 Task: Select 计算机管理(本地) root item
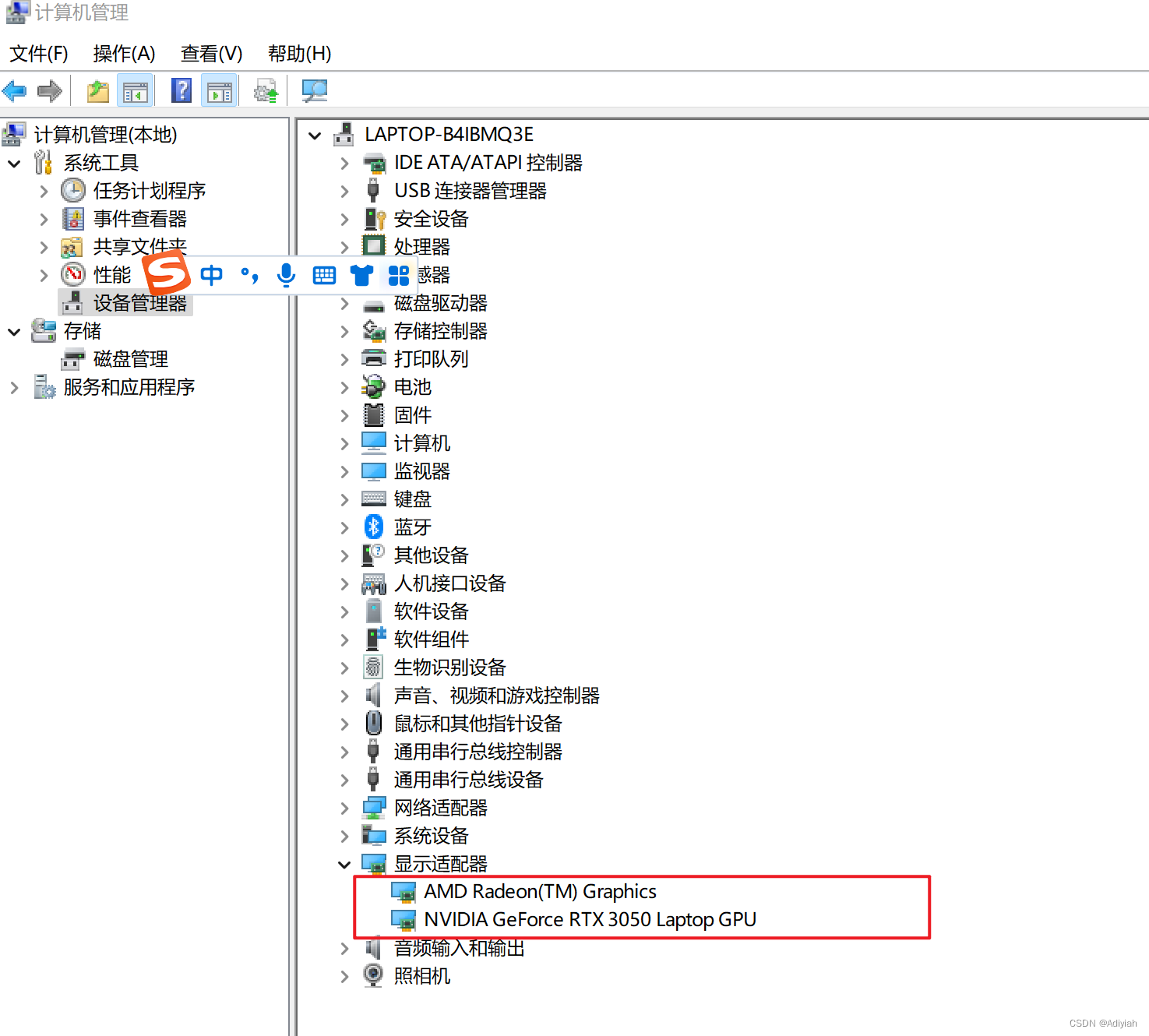(x=106, y=135)
